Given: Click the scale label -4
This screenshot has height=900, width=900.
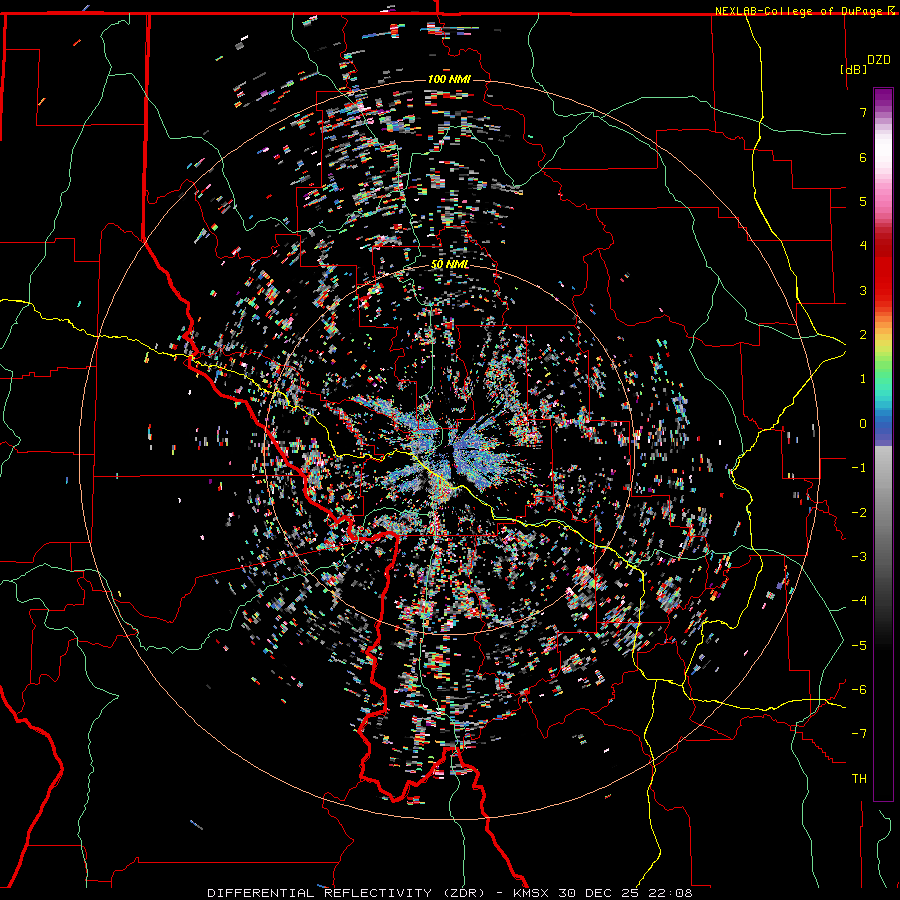Looking at the screenshot, I should click(859, 601).
